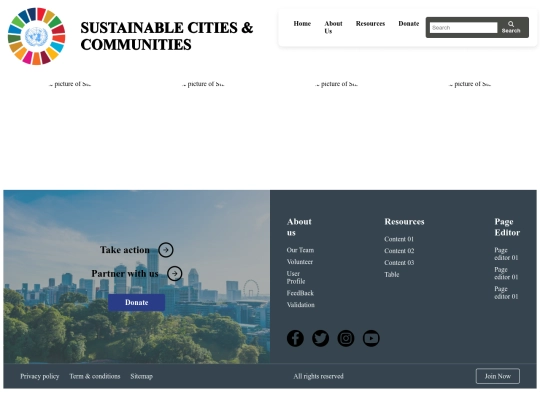Open the Instagram social icon
Viewport: 540px width, 405px height.
tap(346, 338)
